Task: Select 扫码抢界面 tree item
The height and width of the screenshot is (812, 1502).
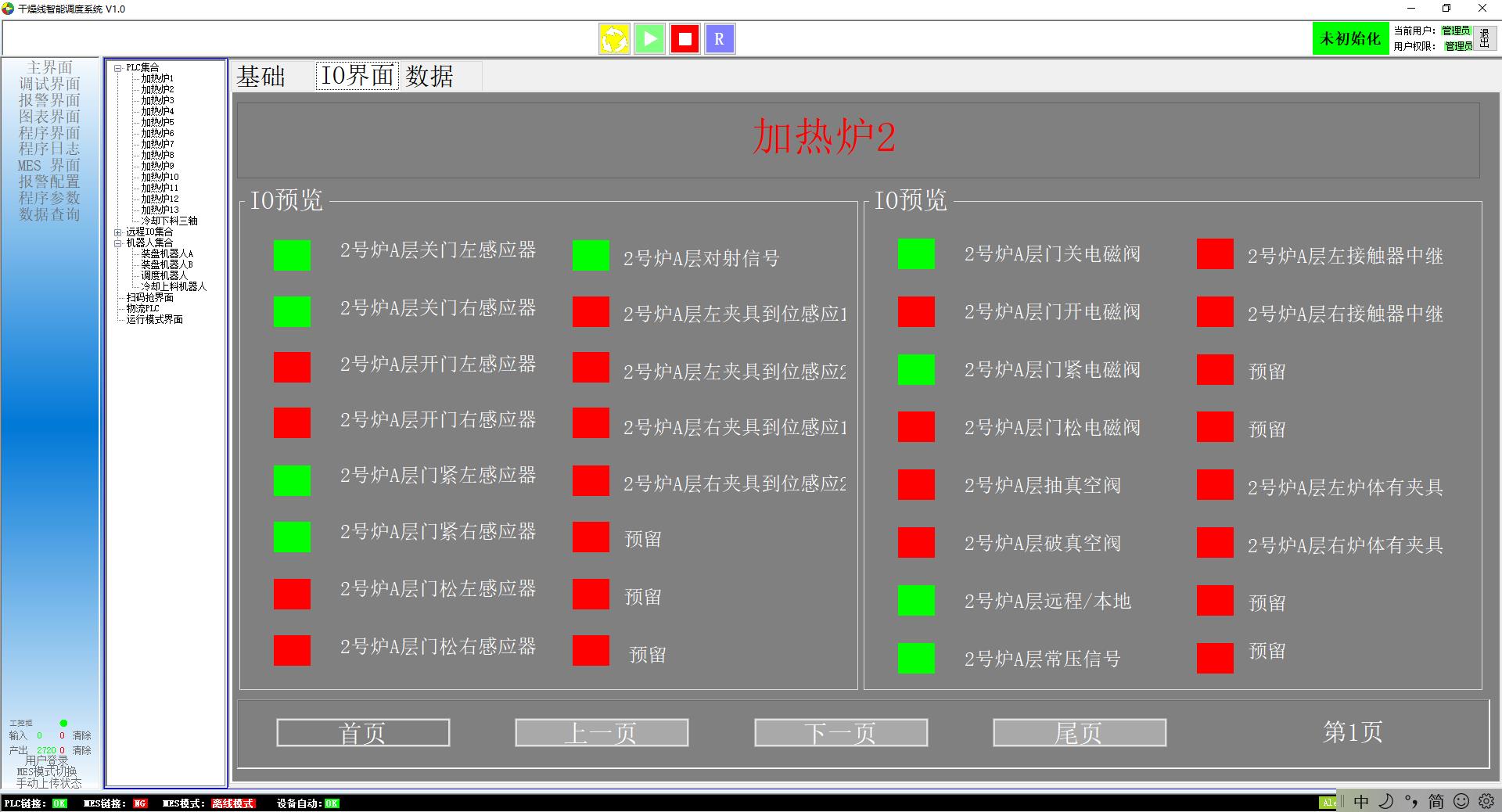Action: click(150, 298)
